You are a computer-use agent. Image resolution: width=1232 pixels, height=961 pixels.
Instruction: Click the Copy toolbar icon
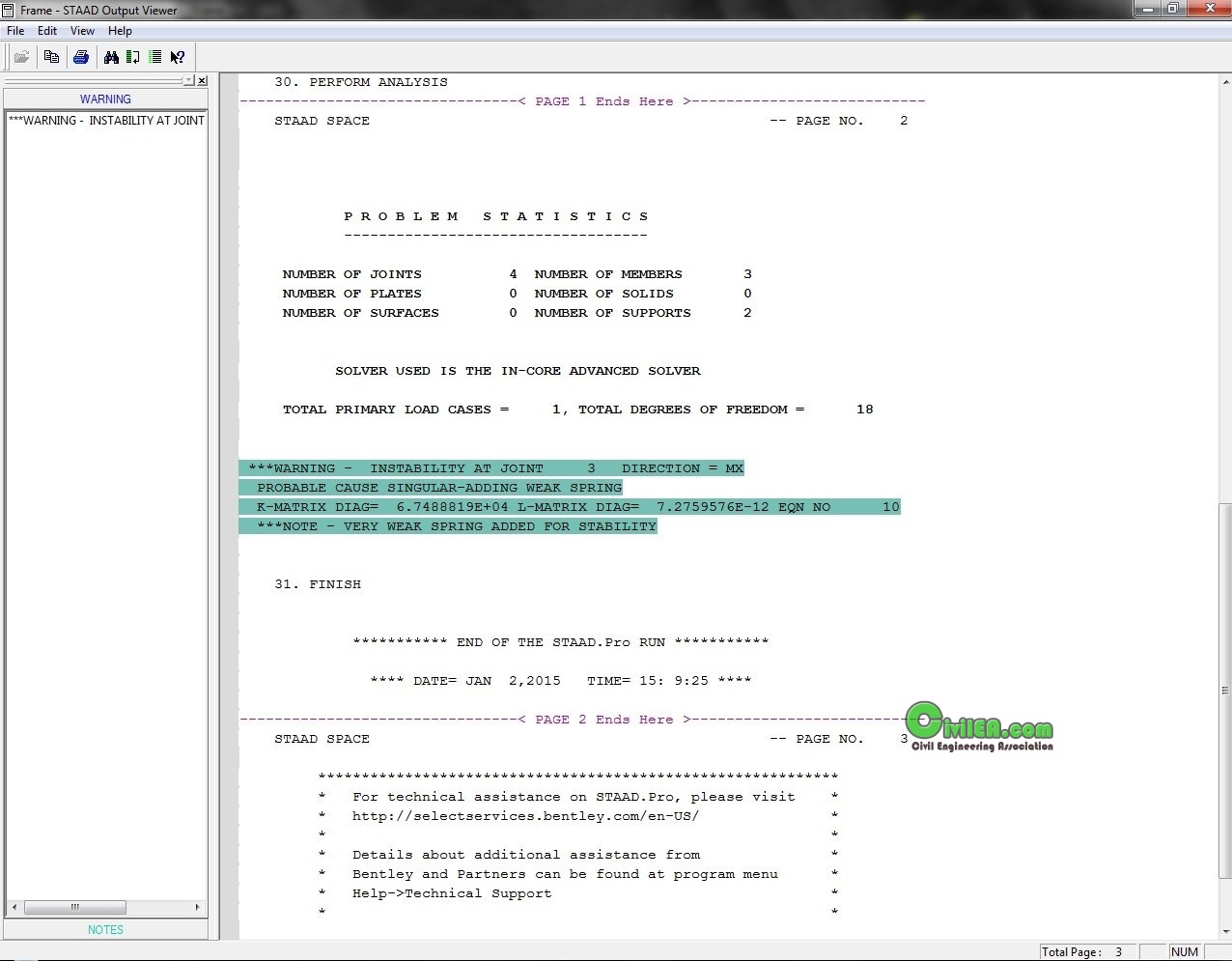51,57
